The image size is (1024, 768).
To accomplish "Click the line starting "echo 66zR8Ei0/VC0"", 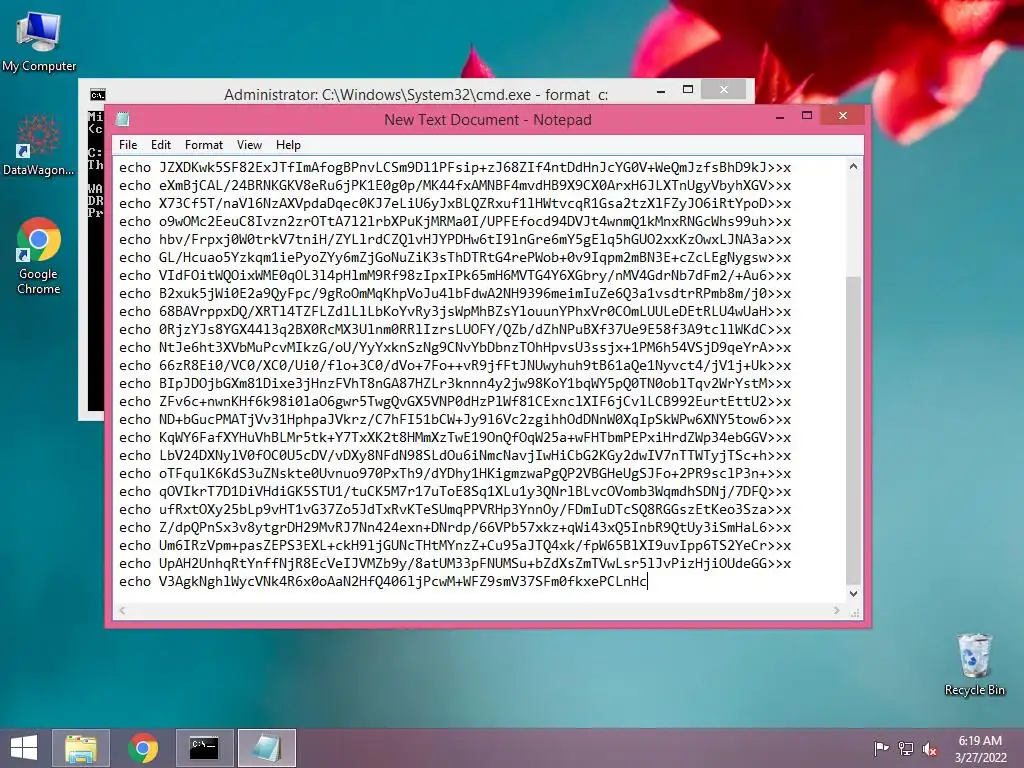I will (x=455, y=366).
